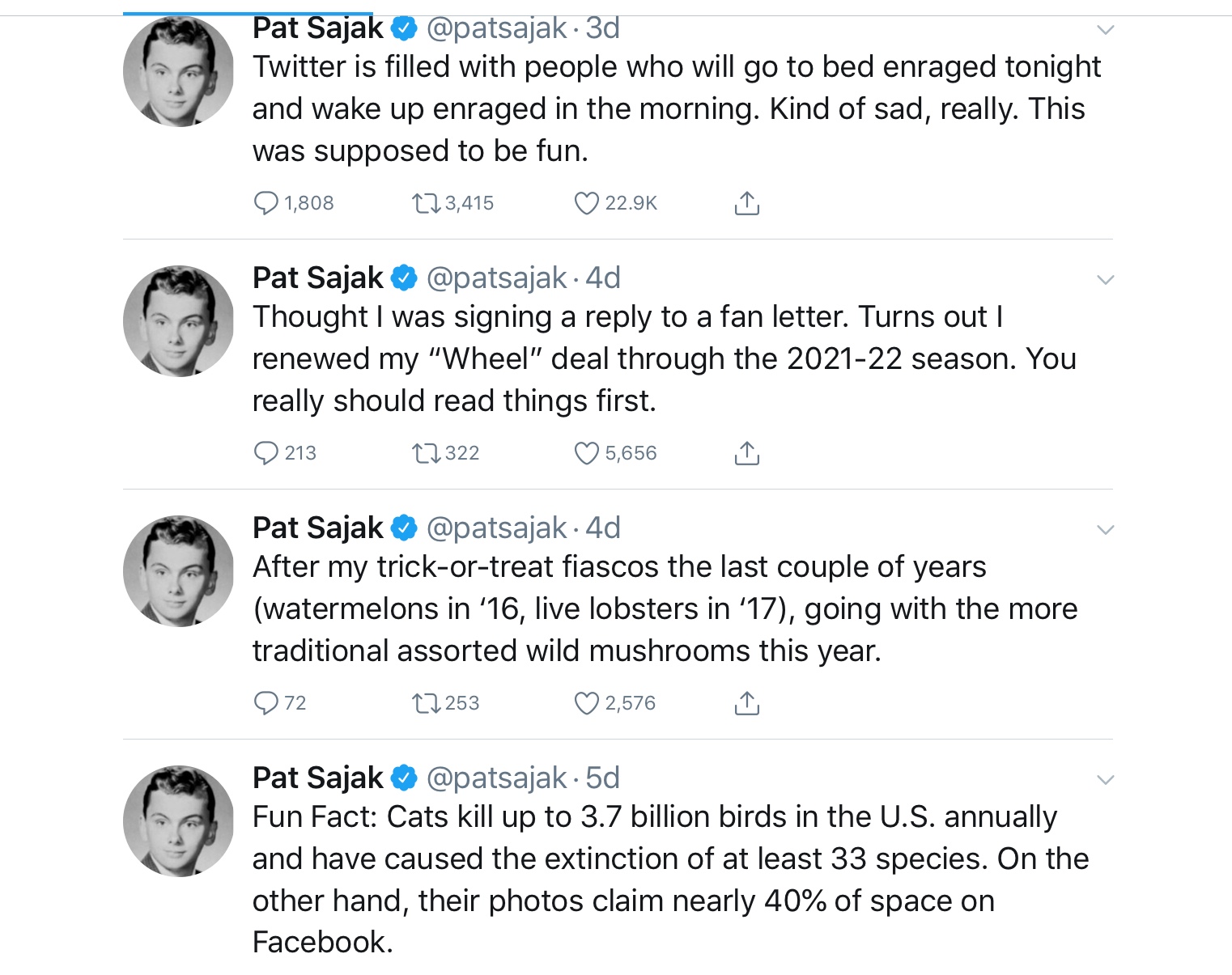
Task: Open options chevron on enraged tweet
Action: click(x=1105, y=30)
